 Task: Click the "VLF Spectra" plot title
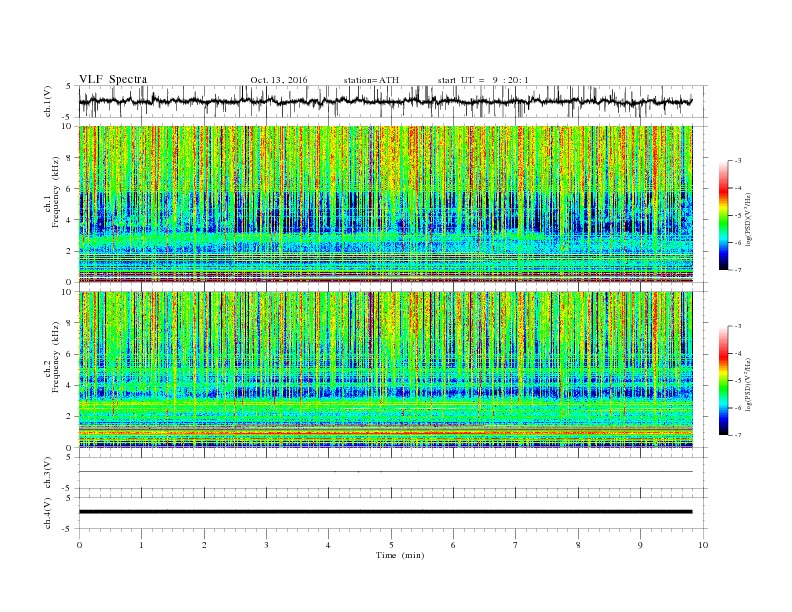pos(113,79)
